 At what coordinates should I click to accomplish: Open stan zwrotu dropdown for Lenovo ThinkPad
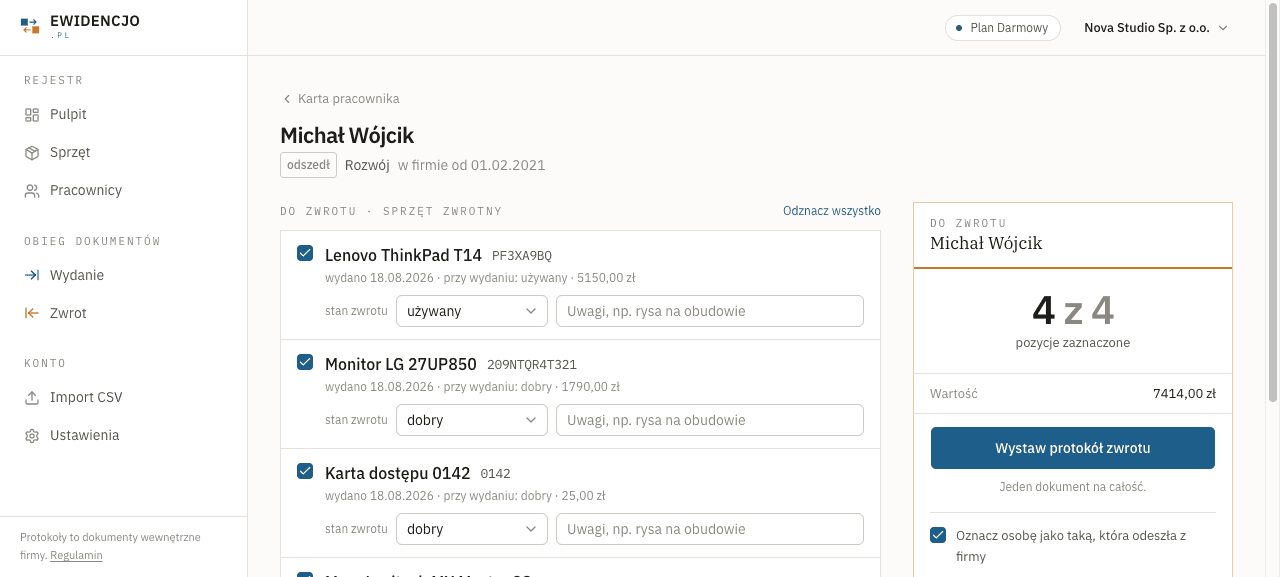472,311
